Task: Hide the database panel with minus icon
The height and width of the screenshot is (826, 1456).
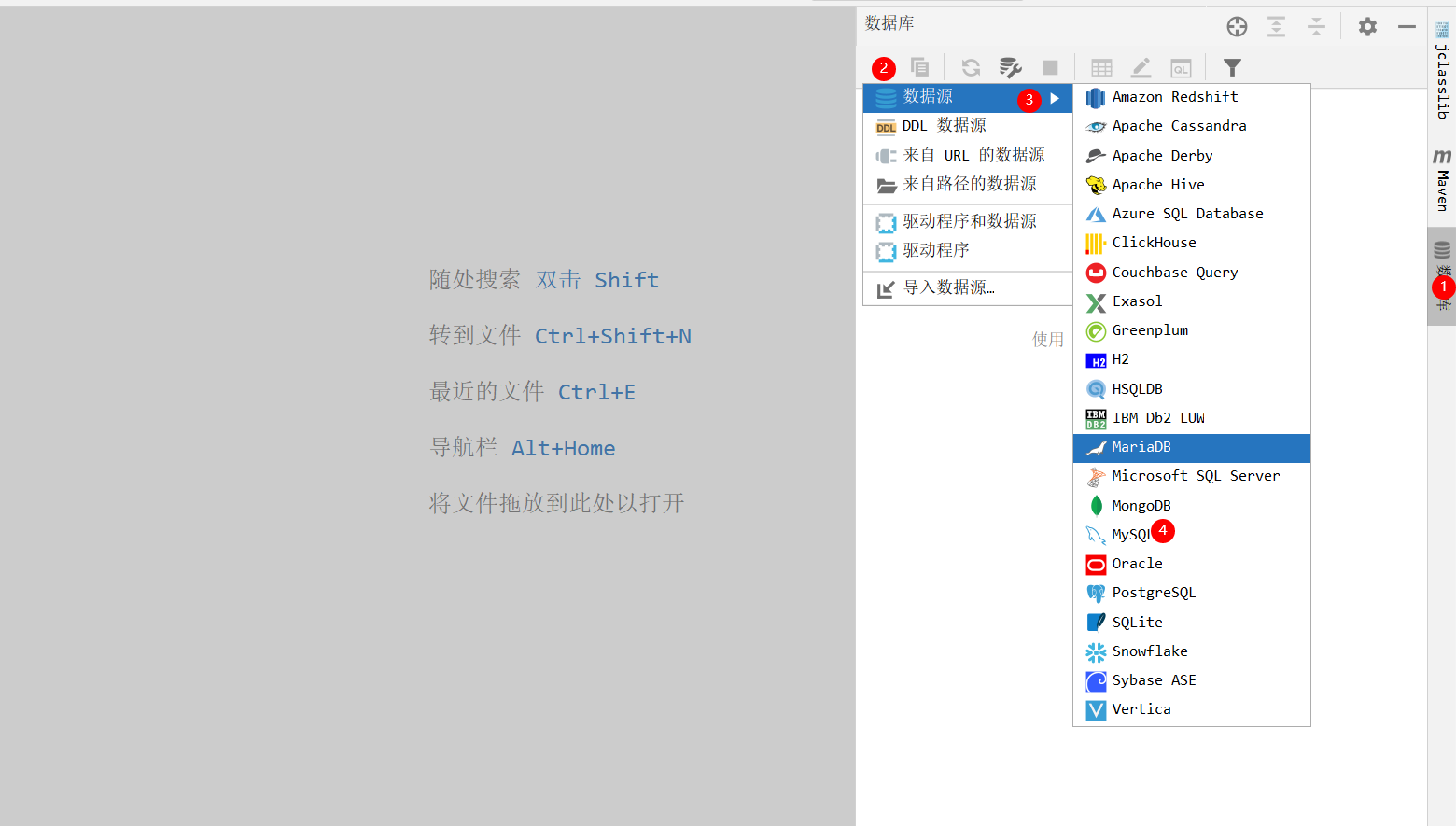Action: coord(1407,27)
